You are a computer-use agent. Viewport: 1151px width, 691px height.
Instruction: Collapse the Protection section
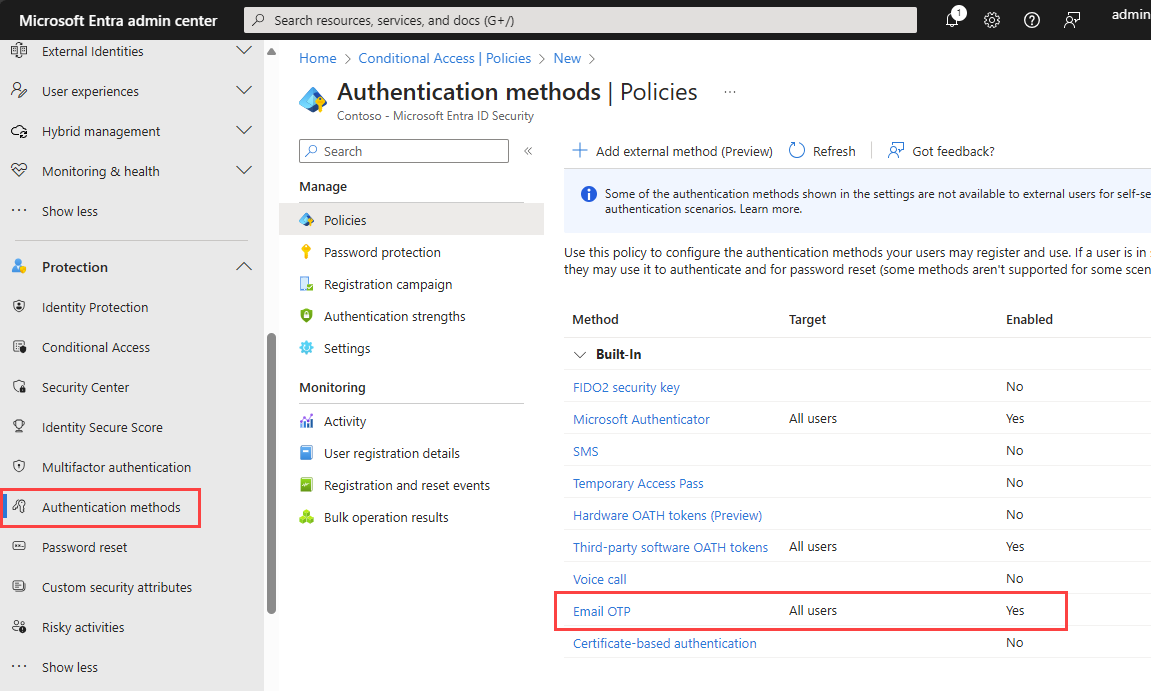(x=243, y=267)
